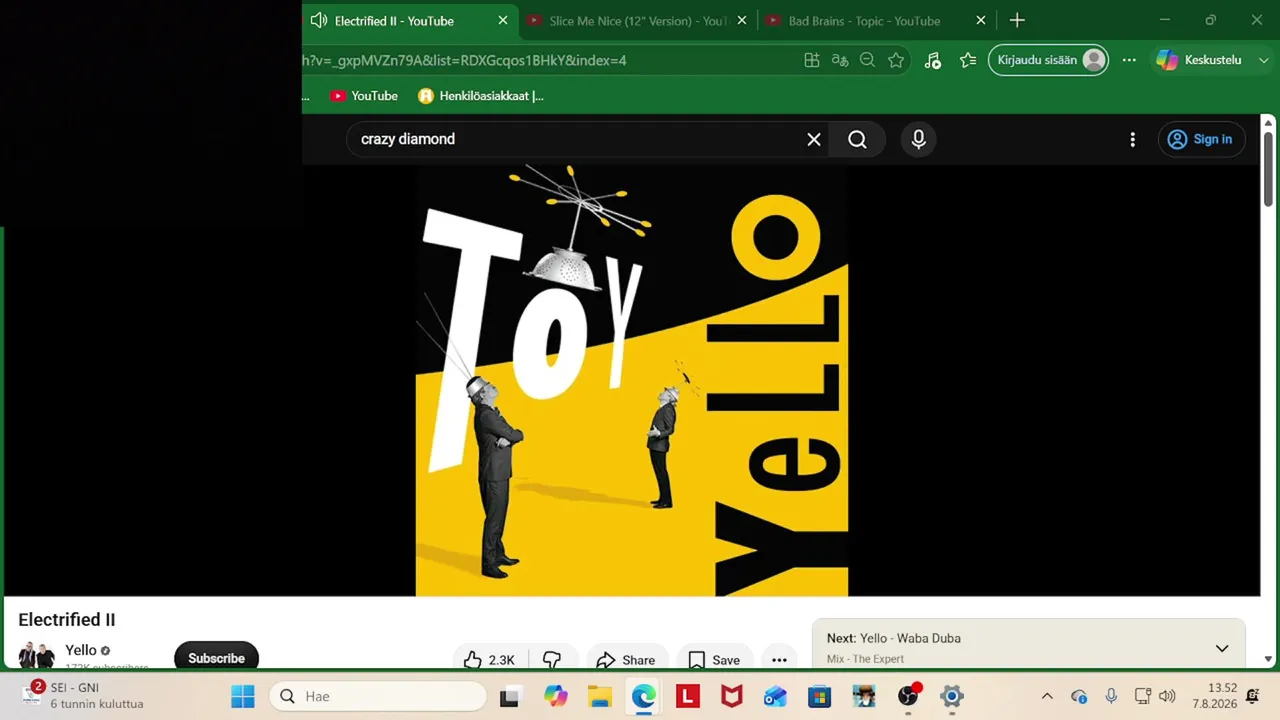Open Outlook from the taskbar
The height and width of the screenshot is (720, 1280).
776,696
